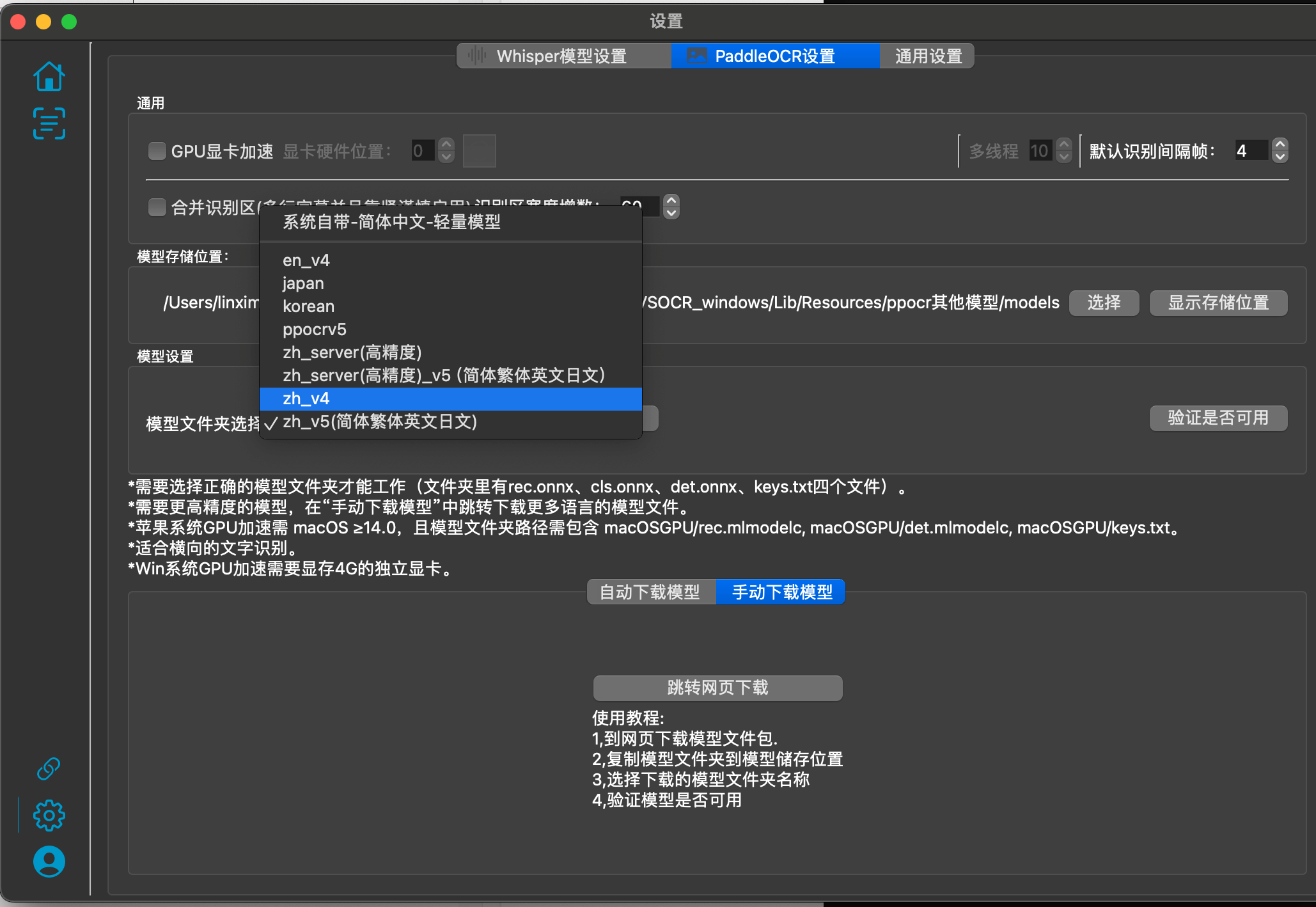The height and width of the screenshot is (907, 1316).
Task: Click the 显卡硬件位置 value field showing 0
Action: [423, 151]
